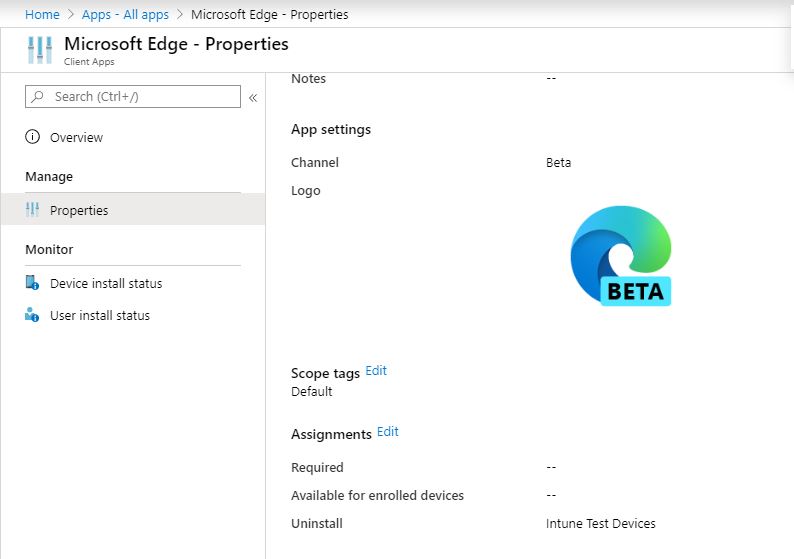Go to Home in the breadcrumb
The image size is (794, 559).
42,15
